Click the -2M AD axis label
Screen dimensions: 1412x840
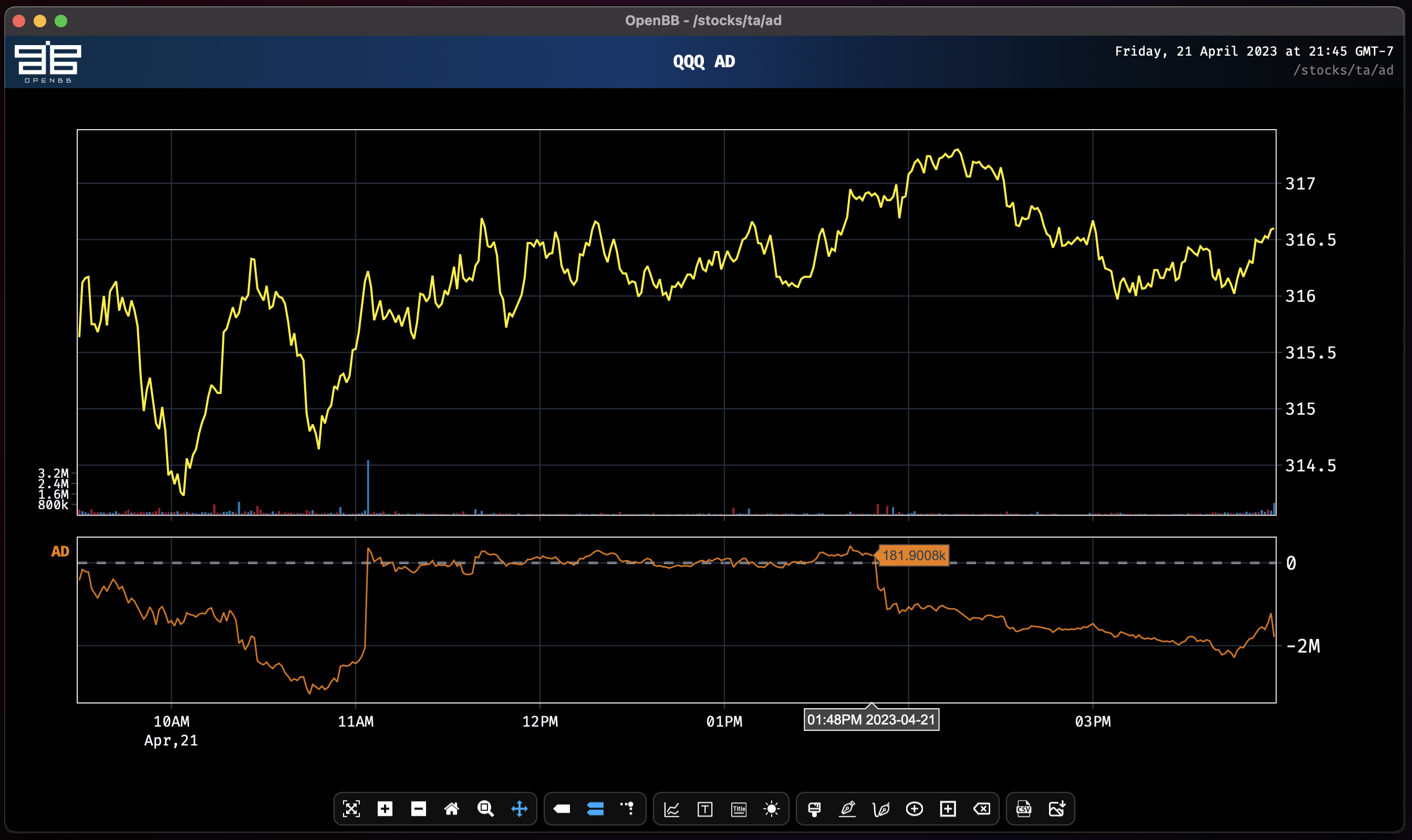1303,646
